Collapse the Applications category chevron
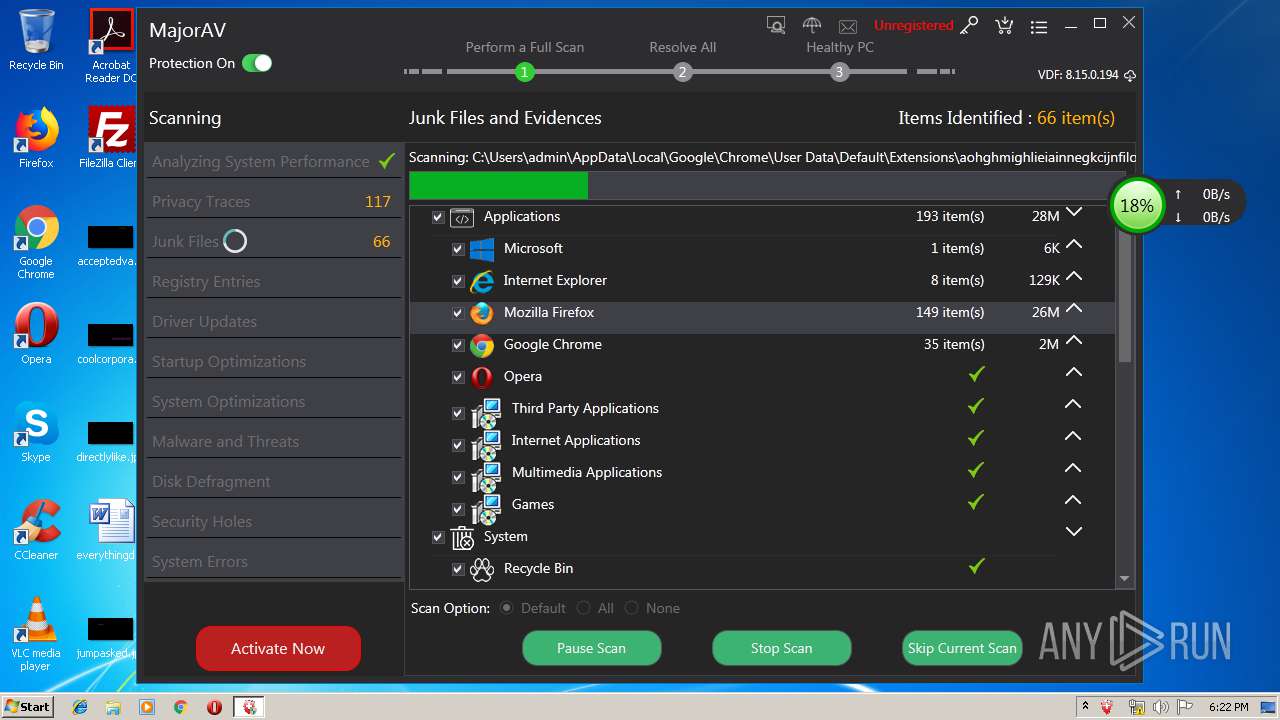 point(1074,212)
